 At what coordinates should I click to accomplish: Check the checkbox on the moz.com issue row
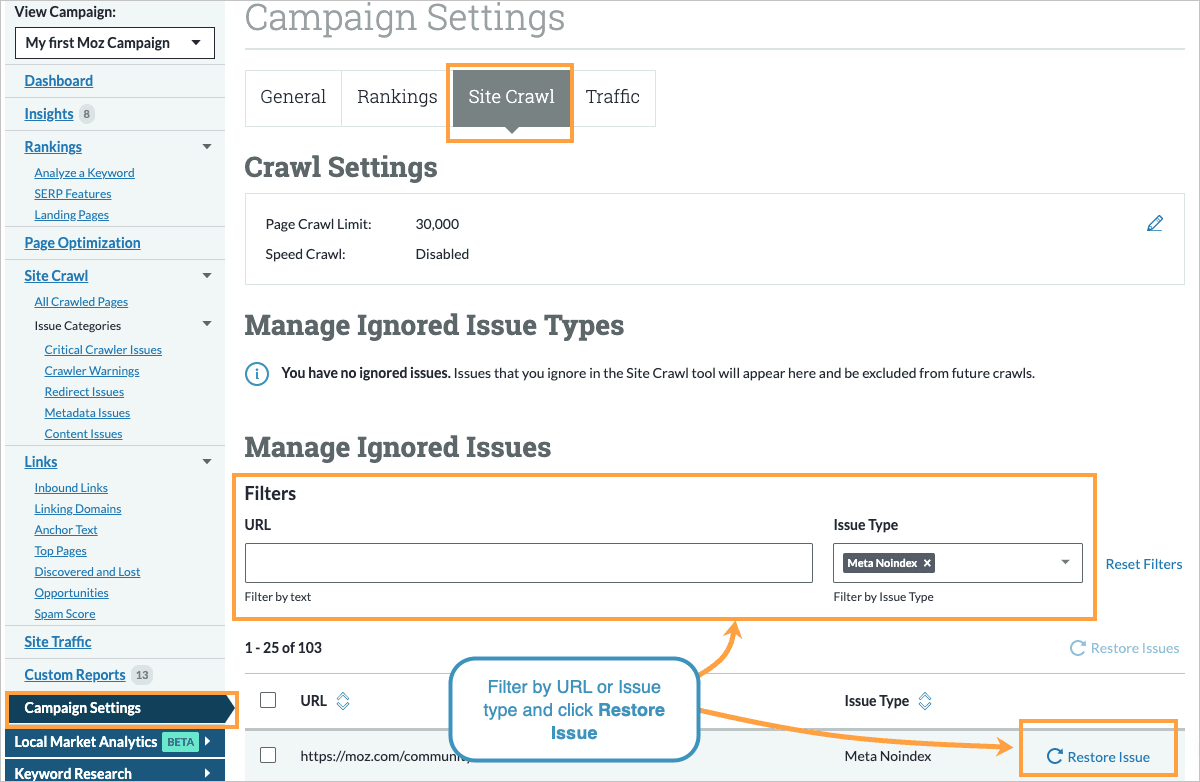[x=268, y=756]
